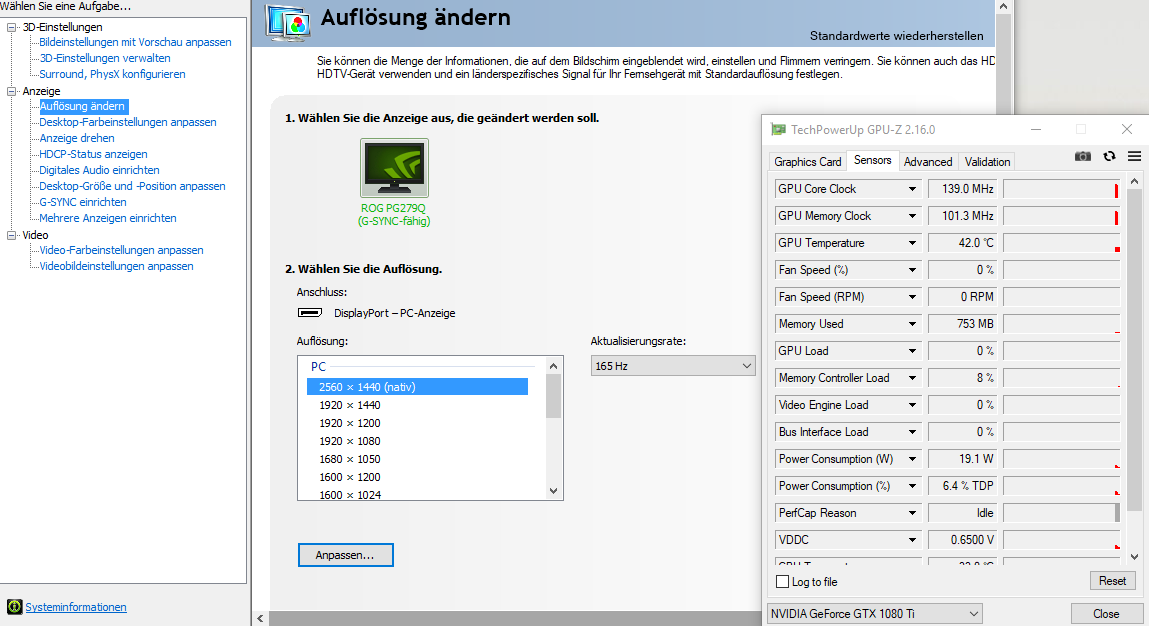Open the GPU Temperature sensor dropdown
Image resolution: width=1149 pixels, height=626 pixels.
[x=912, y=243]
